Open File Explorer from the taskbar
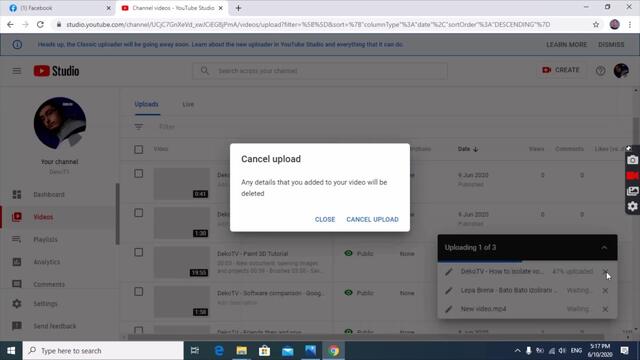Viewport: 640px width, 360px height. (x=242, y=351)
